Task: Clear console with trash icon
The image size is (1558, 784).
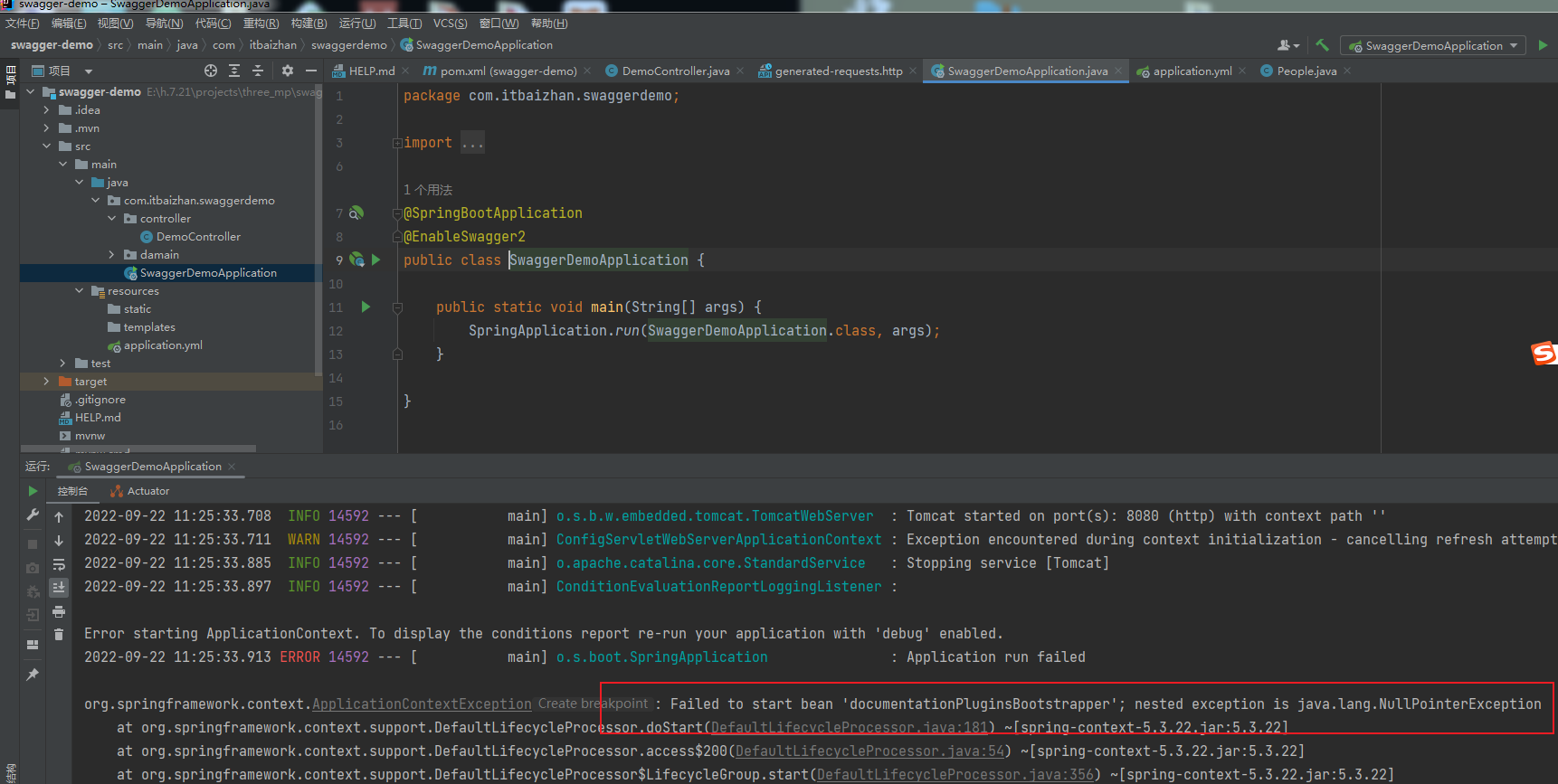Action: (59, 635)
